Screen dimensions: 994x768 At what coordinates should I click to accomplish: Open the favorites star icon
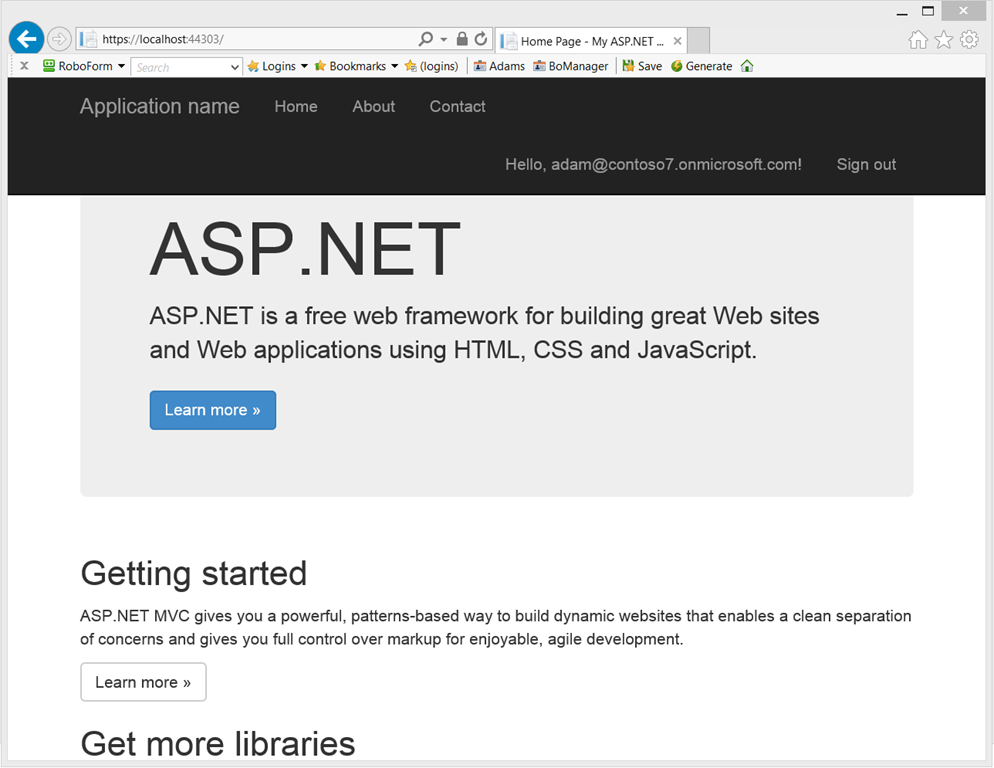[944, 40]
